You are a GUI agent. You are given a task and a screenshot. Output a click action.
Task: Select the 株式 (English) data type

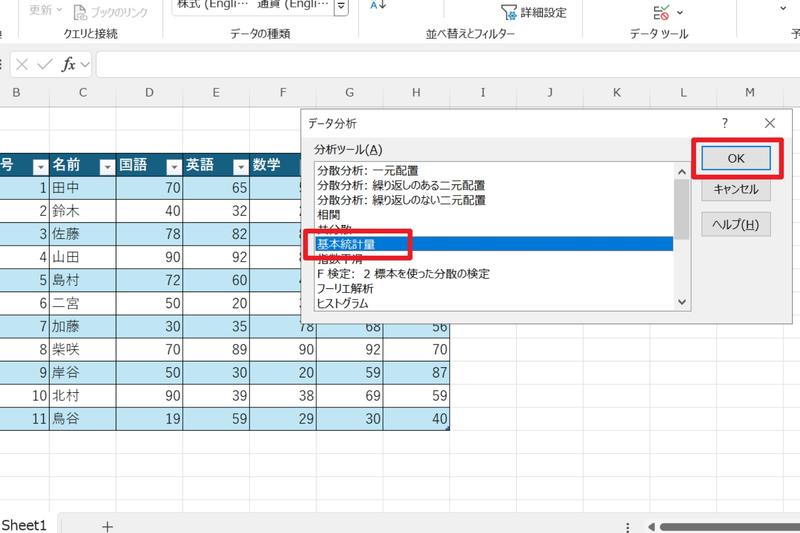pyautogui.click(x=212, y=5)
